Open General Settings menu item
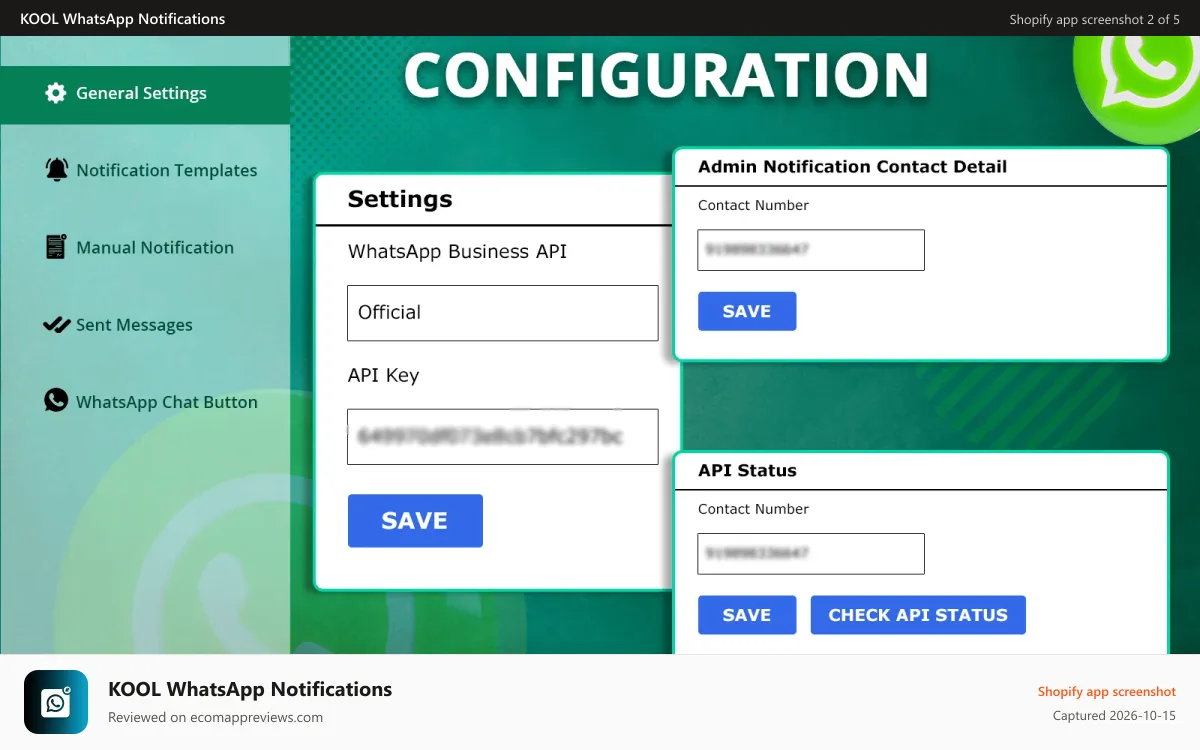 coord(145,94)
